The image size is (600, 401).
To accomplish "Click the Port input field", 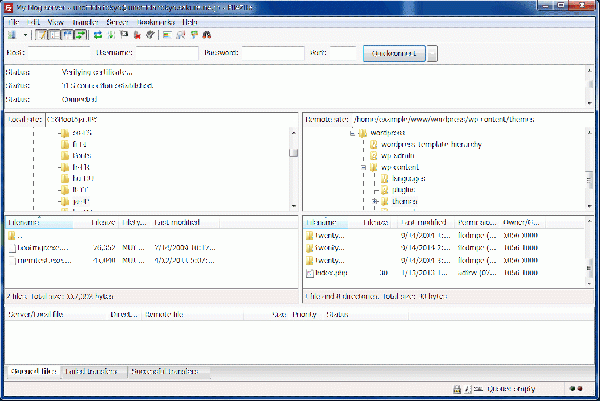I will [x=343, y=53].
